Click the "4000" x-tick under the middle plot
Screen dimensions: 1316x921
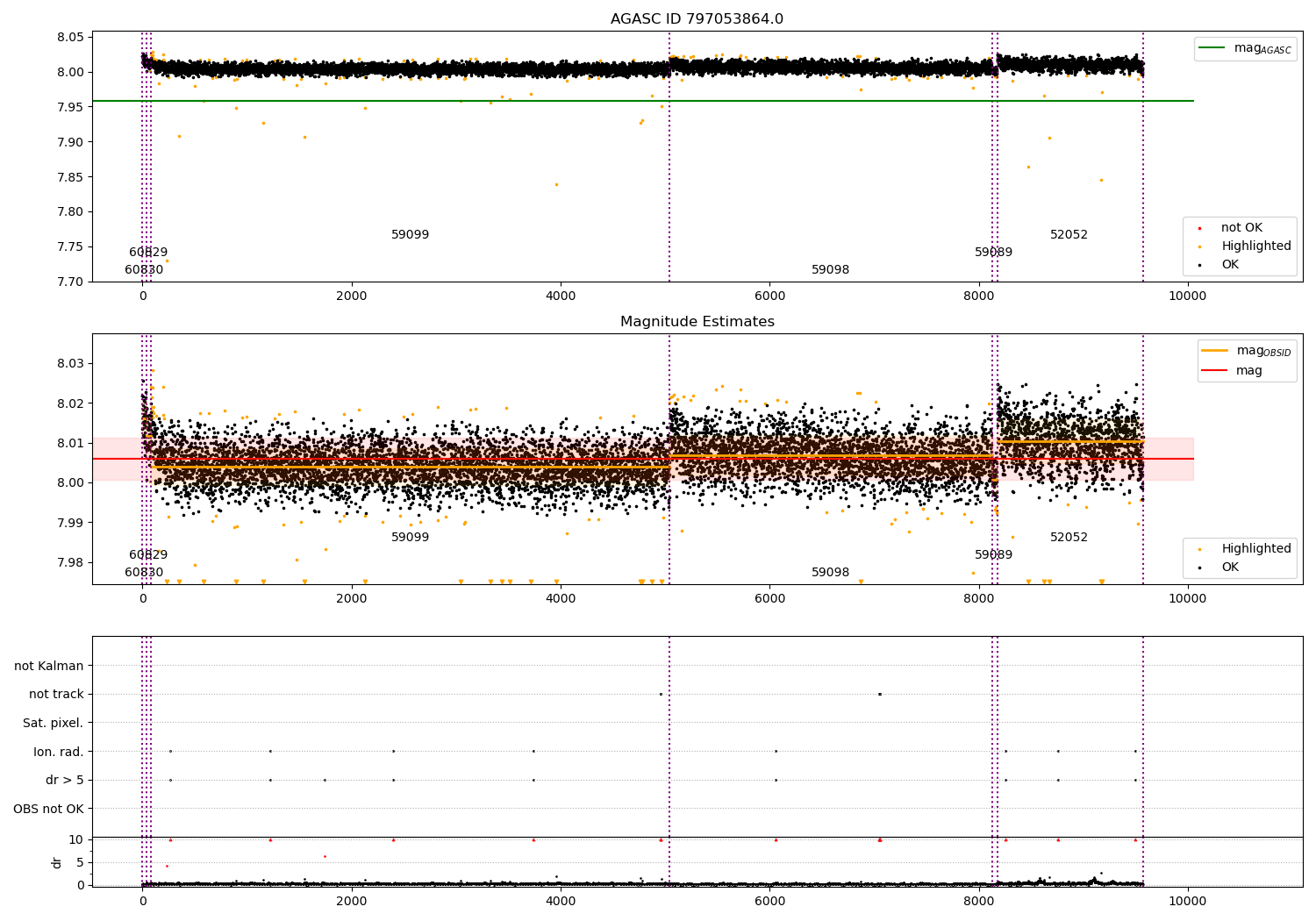(x=561, y=599)
